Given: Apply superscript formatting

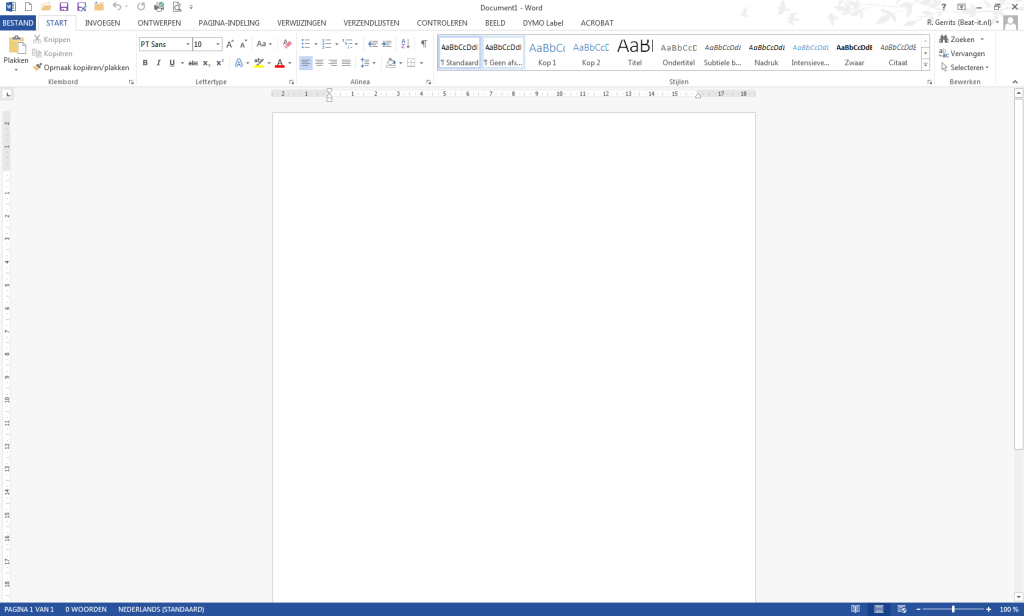Looking at the screenshot, I should point(220,63).
